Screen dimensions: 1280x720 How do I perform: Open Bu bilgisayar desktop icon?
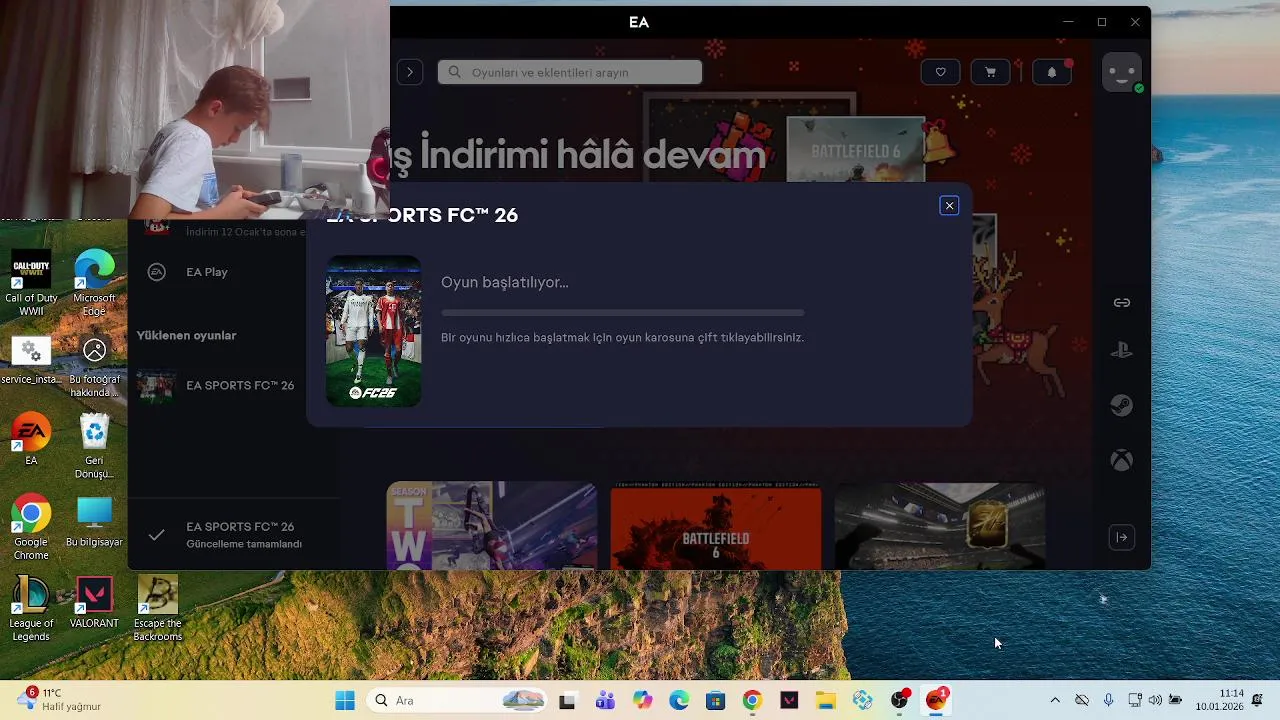click(x=94, y=521)
